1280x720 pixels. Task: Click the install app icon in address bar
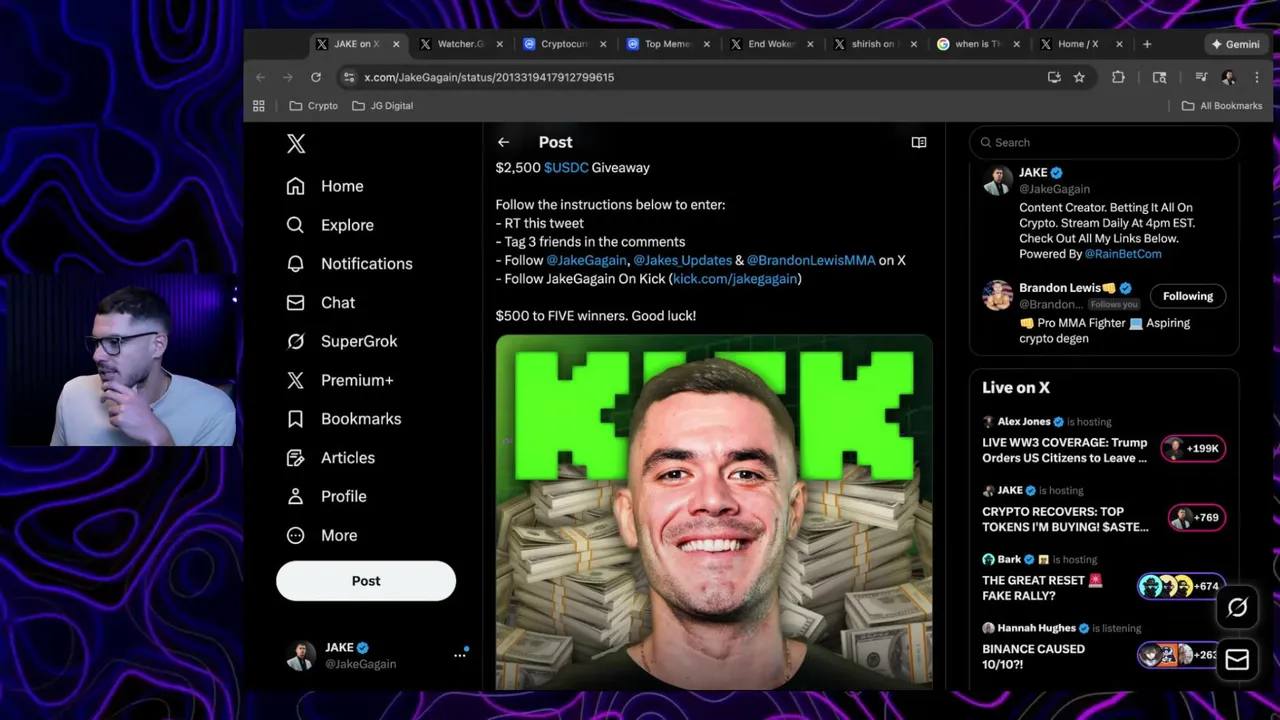(x=1054, y=77)
